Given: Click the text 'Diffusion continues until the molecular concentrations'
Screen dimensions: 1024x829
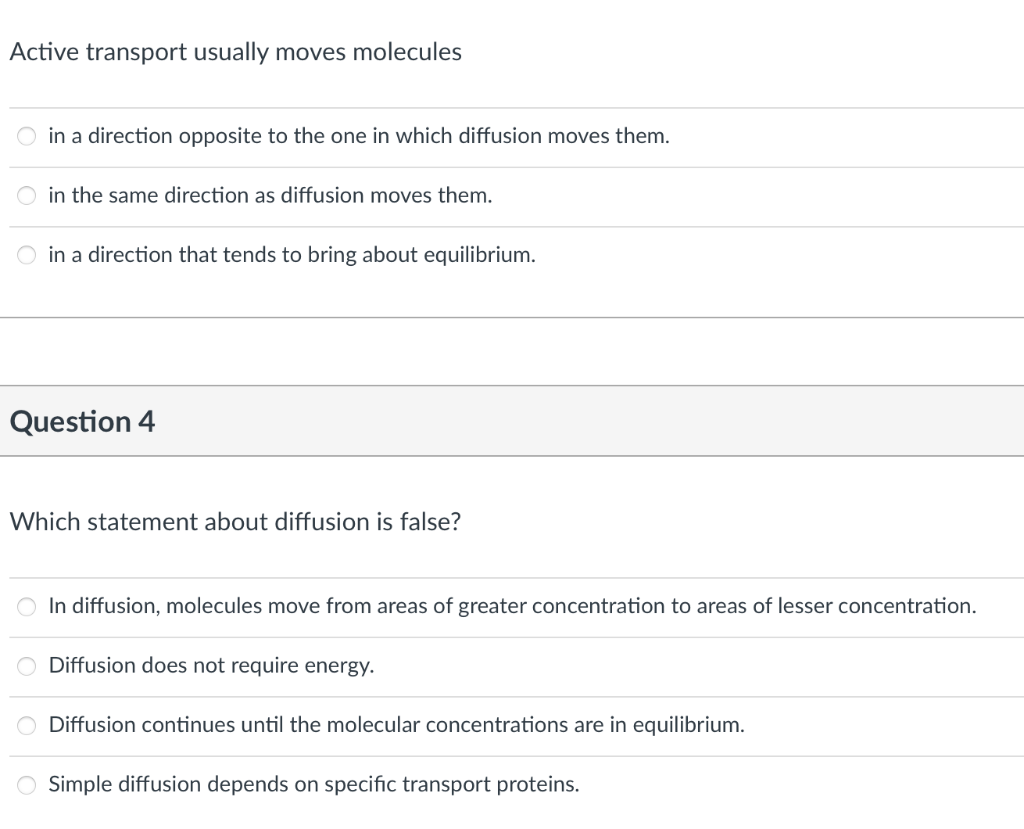Looking at the screenshot, I should click(x=396, y=725).
